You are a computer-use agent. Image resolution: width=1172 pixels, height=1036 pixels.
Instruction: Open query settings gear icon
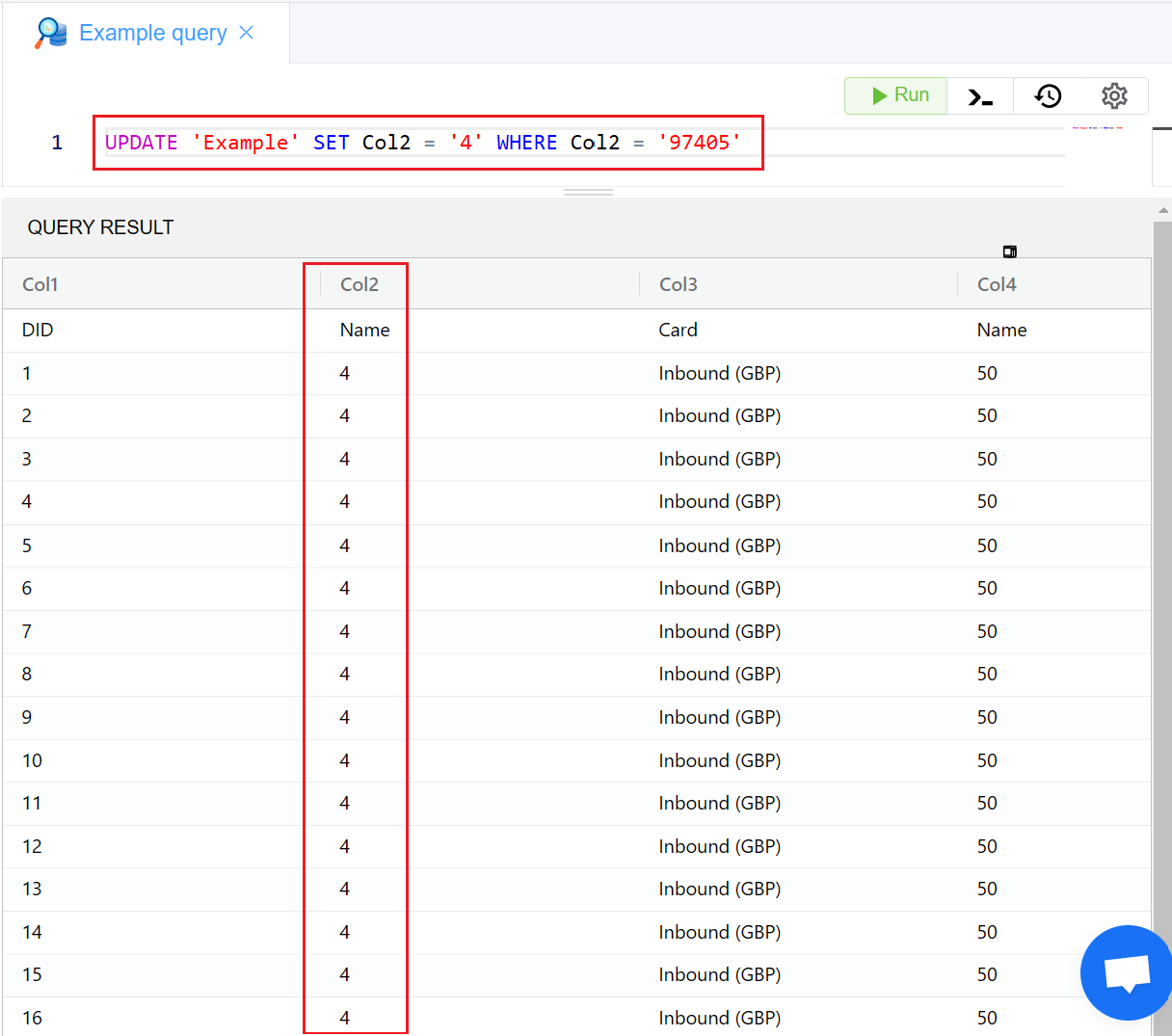click(x=1114, y=96)
